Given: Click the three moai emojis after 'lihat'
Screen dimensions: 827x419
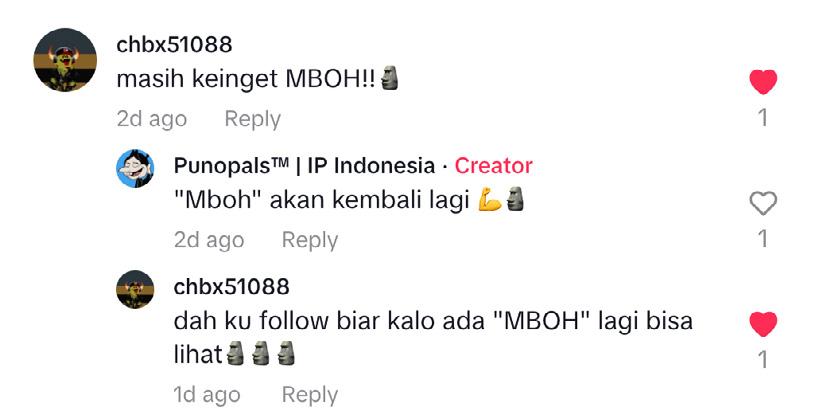Looking at the screenshot, I should (x=261, y=354).
